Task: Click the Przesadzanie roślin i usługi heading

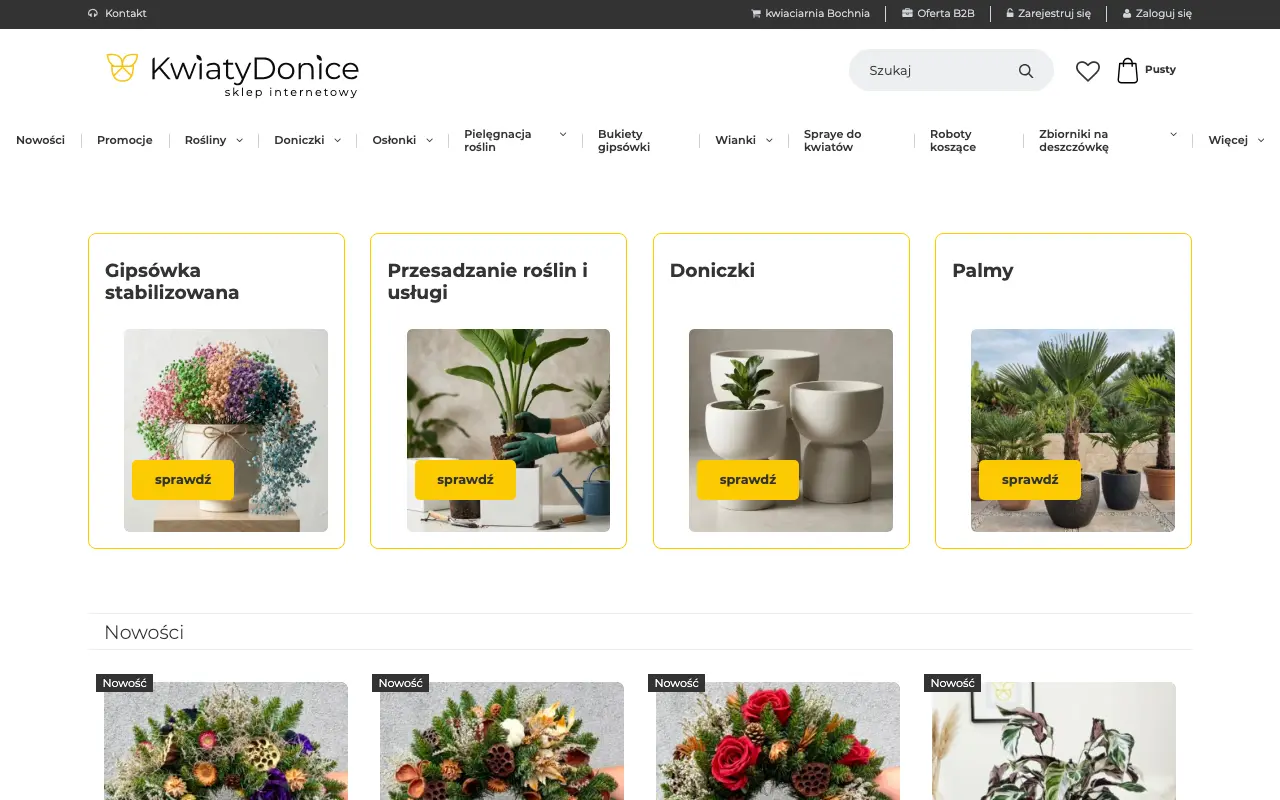Action: coord(488,281)
